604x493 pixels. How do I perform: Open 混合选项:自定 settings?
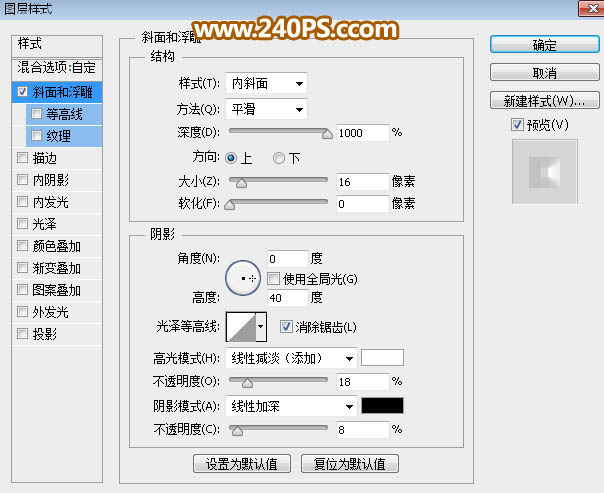pyautogui.click(x=57, y=69)
